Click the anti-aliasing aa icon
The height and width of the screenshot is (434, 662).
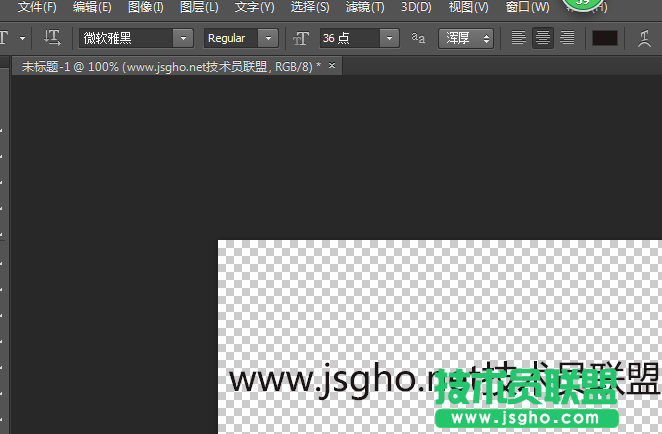tap(418, 38)
